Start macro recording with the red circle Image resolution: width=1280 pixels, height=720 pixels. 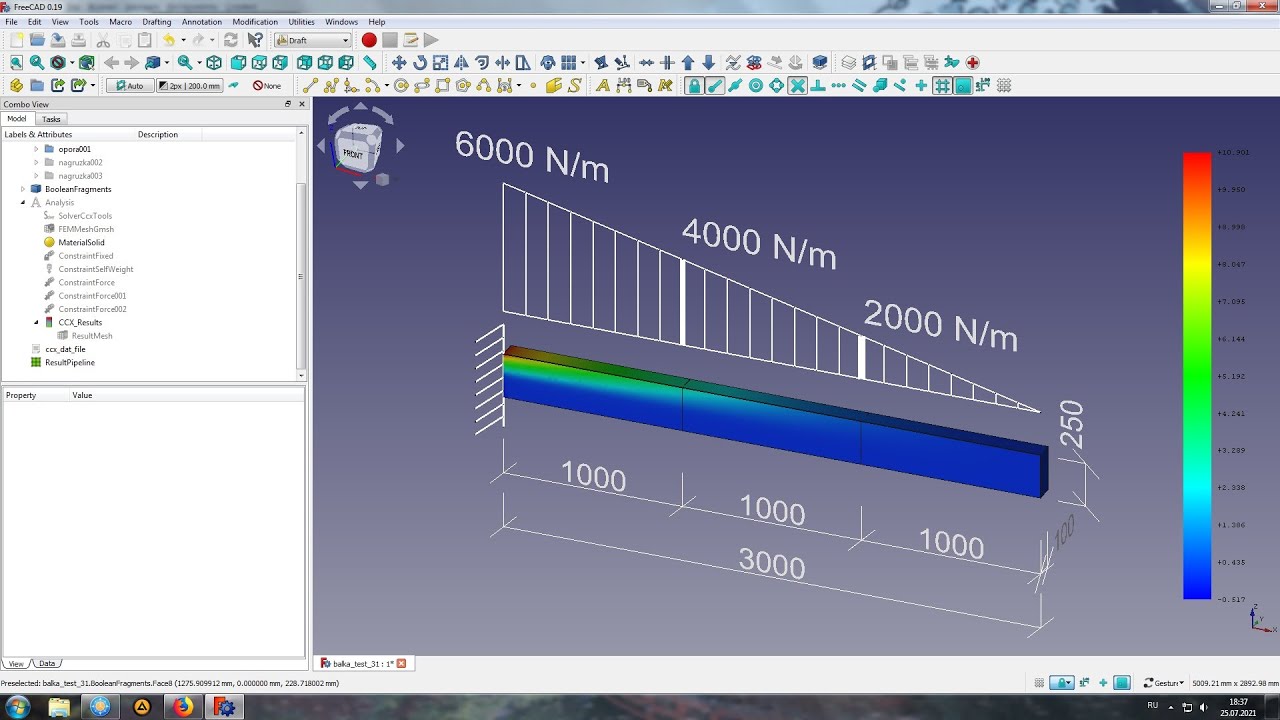click(369, 40)
